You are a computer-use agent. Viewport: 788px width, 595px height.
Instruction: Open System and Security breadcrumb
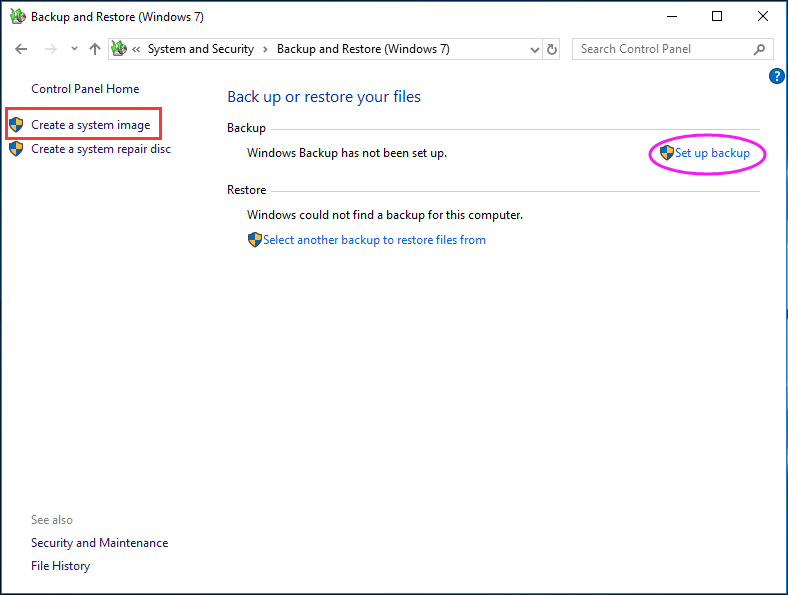tap(201, 49)
